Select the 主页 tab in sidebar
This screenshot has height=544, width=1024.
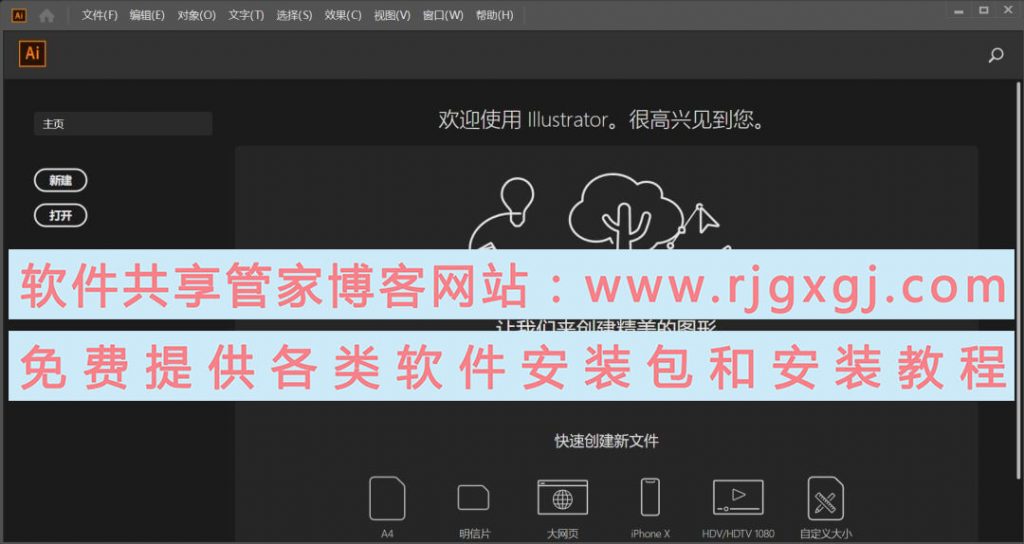123,123
